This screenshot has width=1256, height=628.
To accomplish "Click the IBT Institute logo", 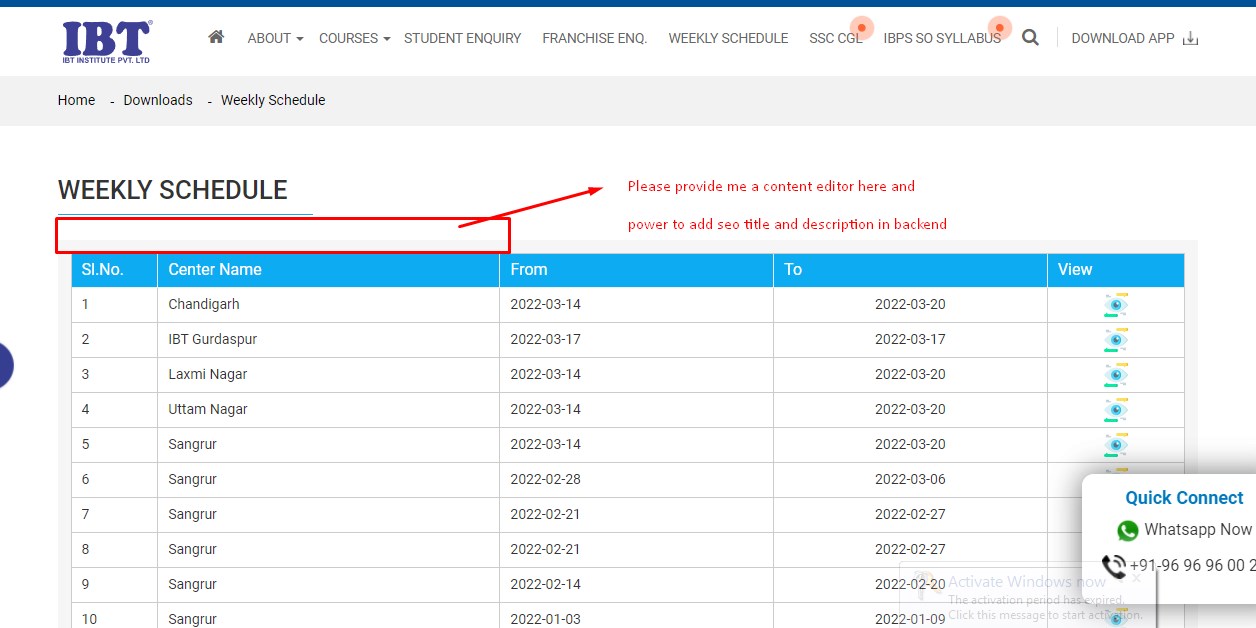I will (x=107, y=41).
